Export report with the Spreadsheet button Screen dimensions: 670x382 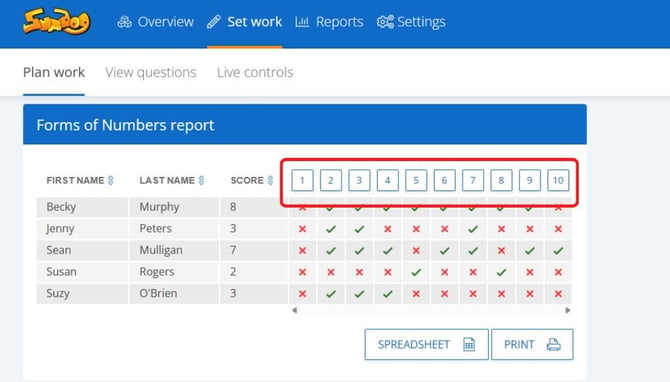pos(426,344)
